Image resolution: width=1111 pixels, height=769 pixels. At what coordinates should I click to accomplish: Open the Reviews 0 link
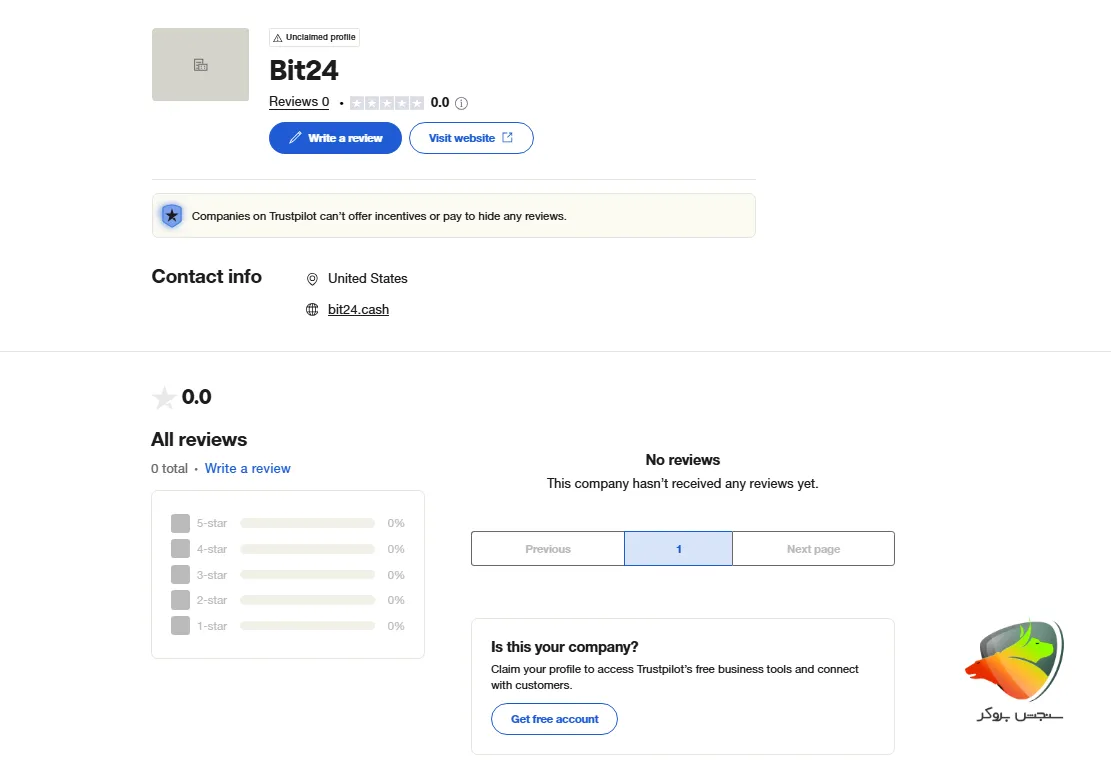coord(298,101)
